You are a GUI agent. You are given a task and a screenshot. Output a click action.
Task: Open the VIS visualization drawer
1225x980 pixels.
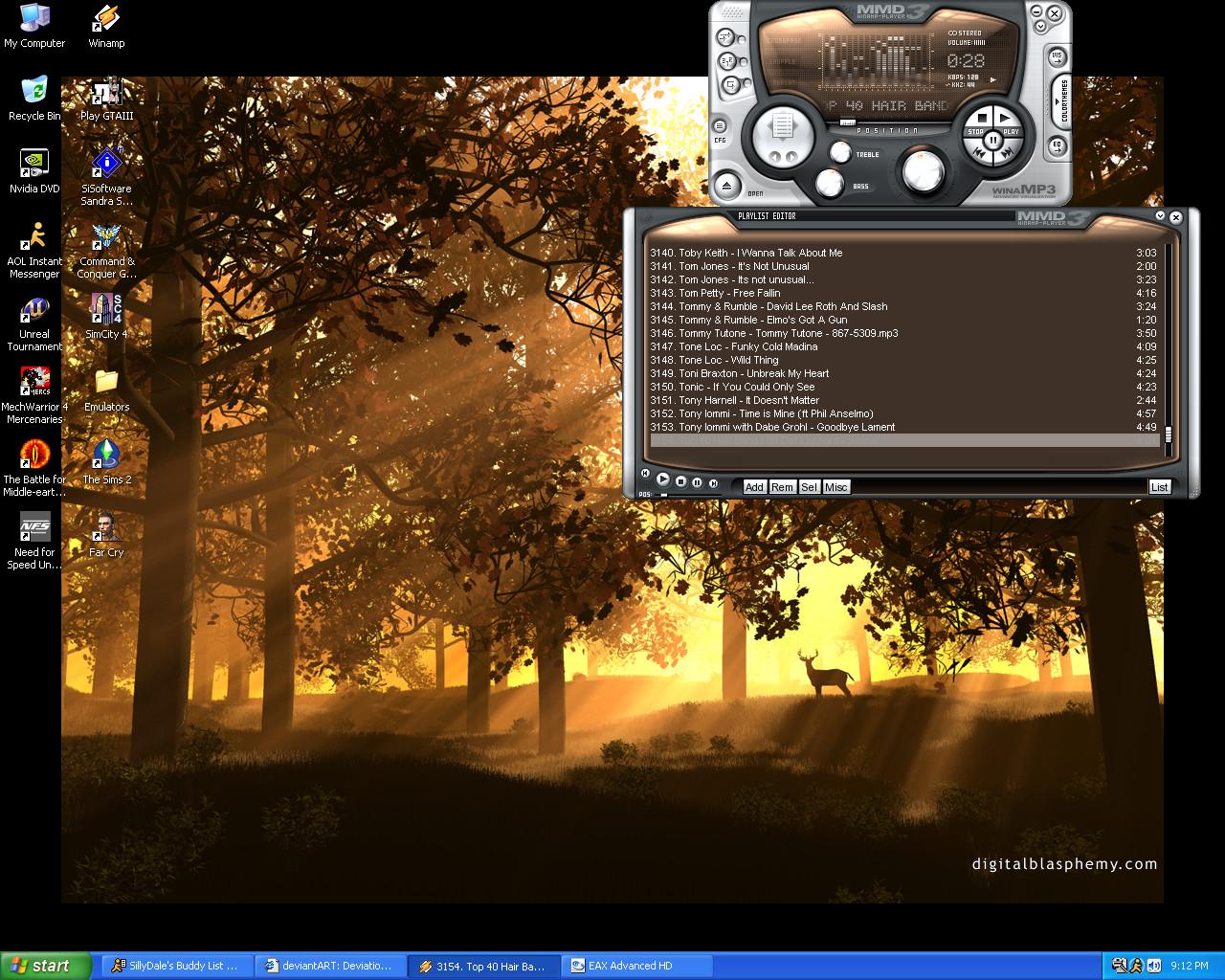point(1057,57)
